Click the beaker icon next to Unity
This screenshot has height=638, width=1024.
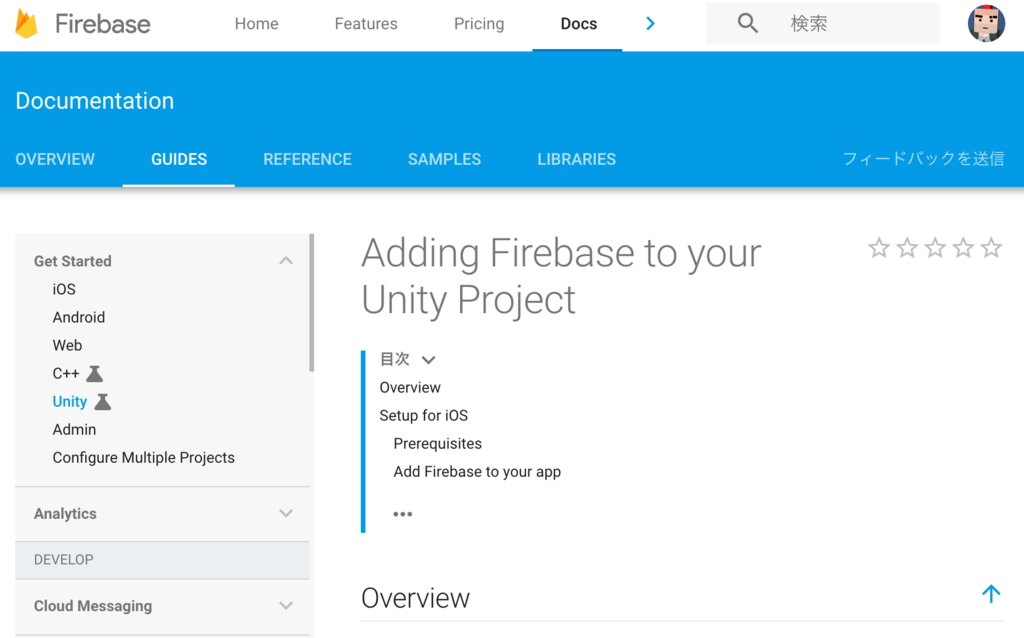pos(103,402)
